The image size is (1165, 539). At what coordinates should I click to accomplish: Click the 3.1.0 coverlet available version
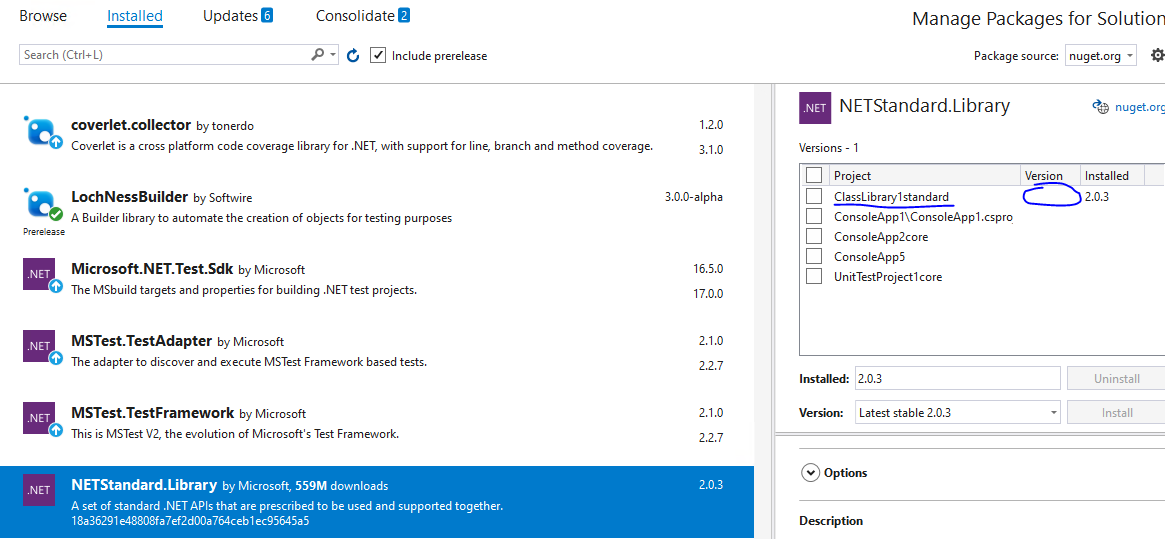(711, 149)
